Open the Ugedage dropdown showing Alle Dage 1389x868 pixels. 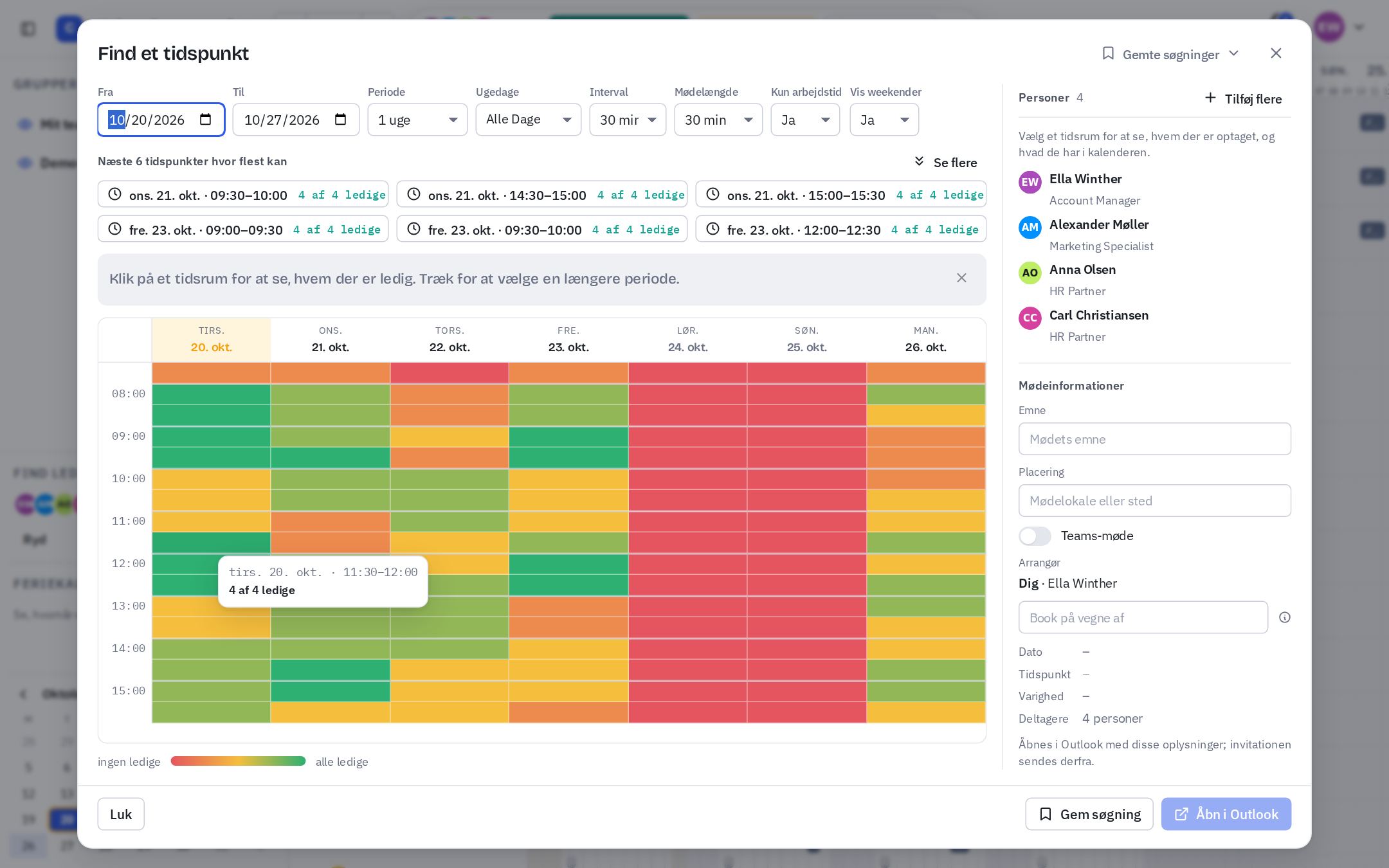pos(528,120)
